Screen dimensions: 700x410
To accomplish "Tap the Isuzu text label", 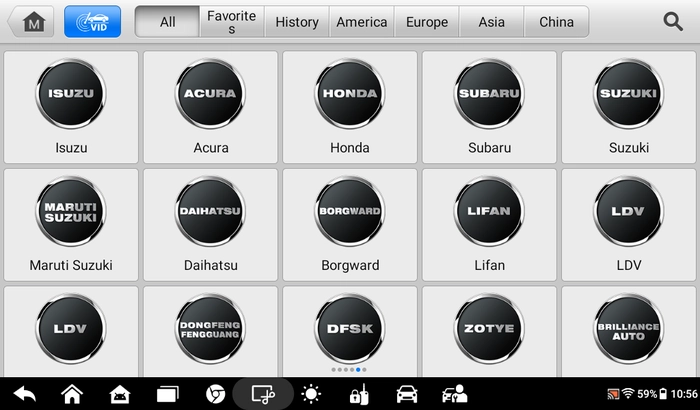I will tap(71, 148).
